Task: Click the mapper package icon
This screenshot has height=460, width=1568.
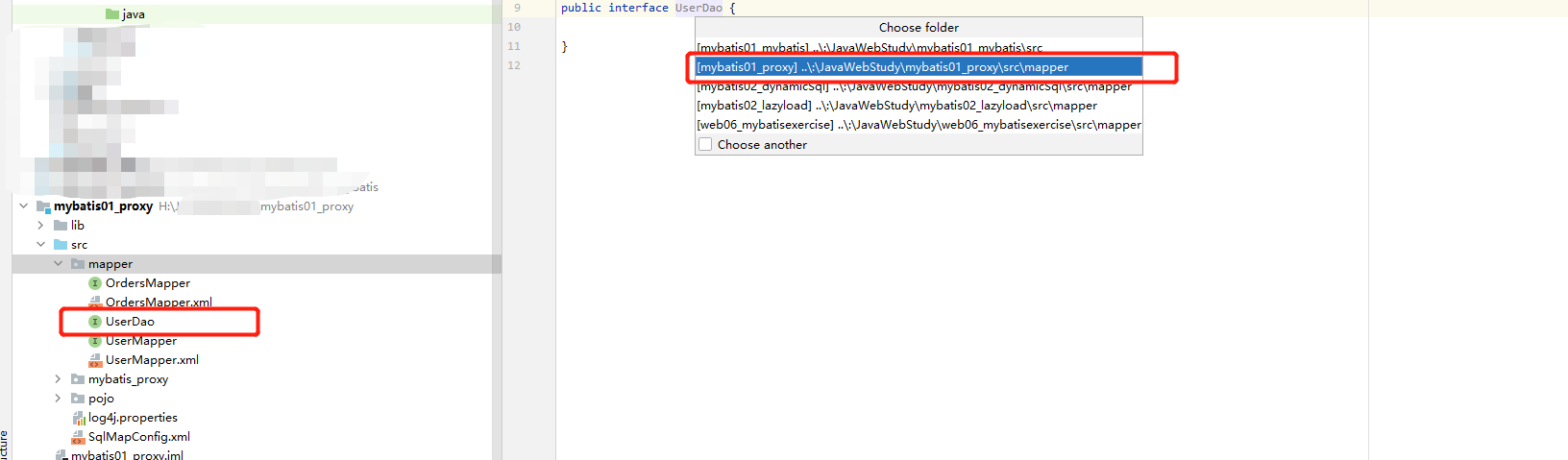Action: 78,264
